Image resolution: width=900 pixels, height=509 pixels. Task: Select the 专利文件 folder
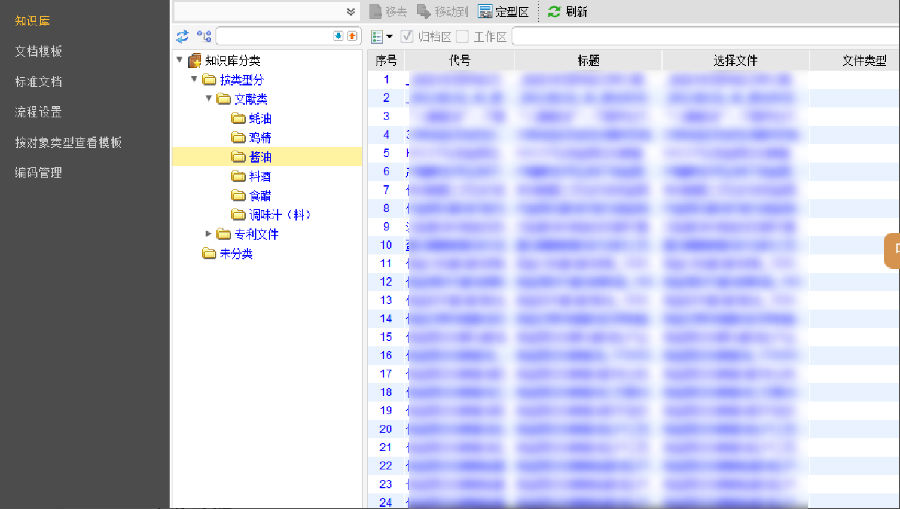pyautogui.click(x=256, y=234)
